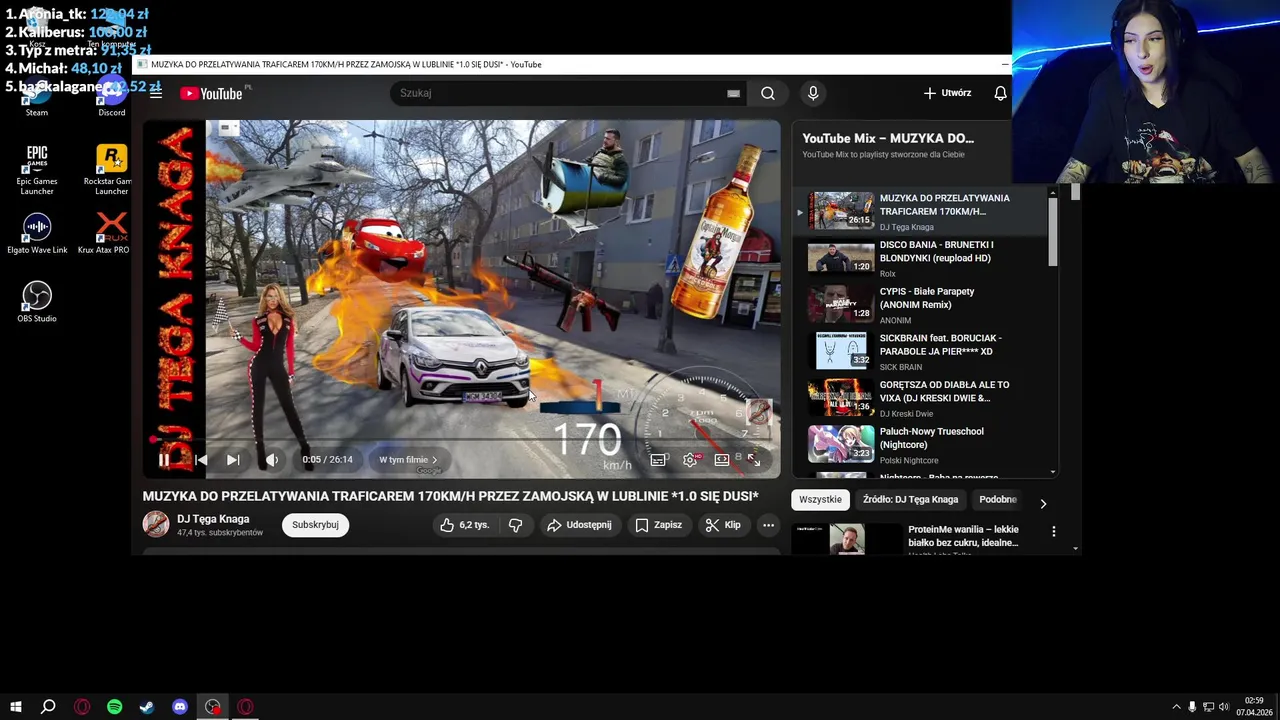Click the YouTube Mix playlist title
This screenshot has width=1280, height=720.
[x=888, y=138]
